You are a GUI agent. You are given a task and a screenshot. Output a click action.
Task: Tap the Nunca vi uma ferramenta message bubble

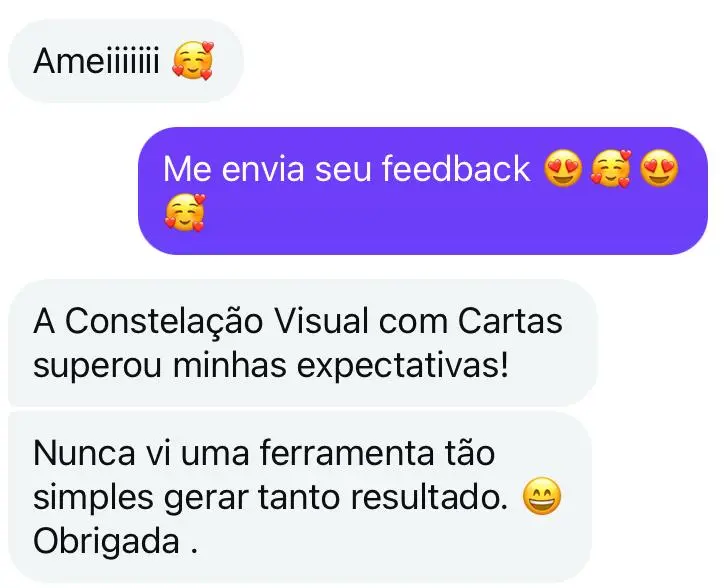(x=300, y=497)
